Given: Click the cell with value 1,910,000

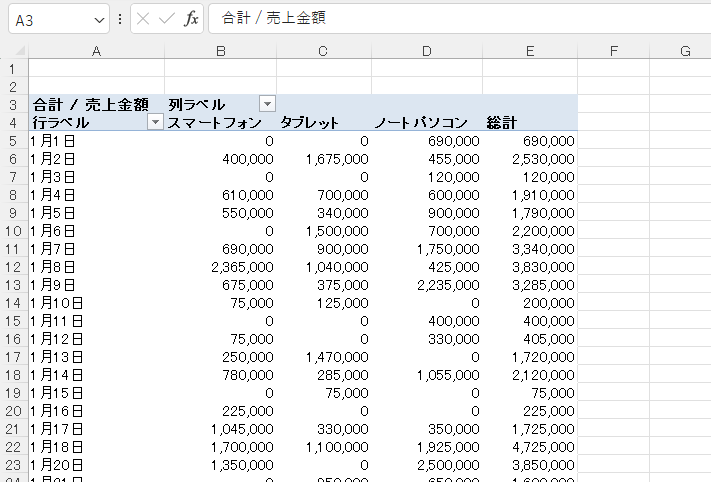Looking at the screenshot, I should [x=530, y=195].
